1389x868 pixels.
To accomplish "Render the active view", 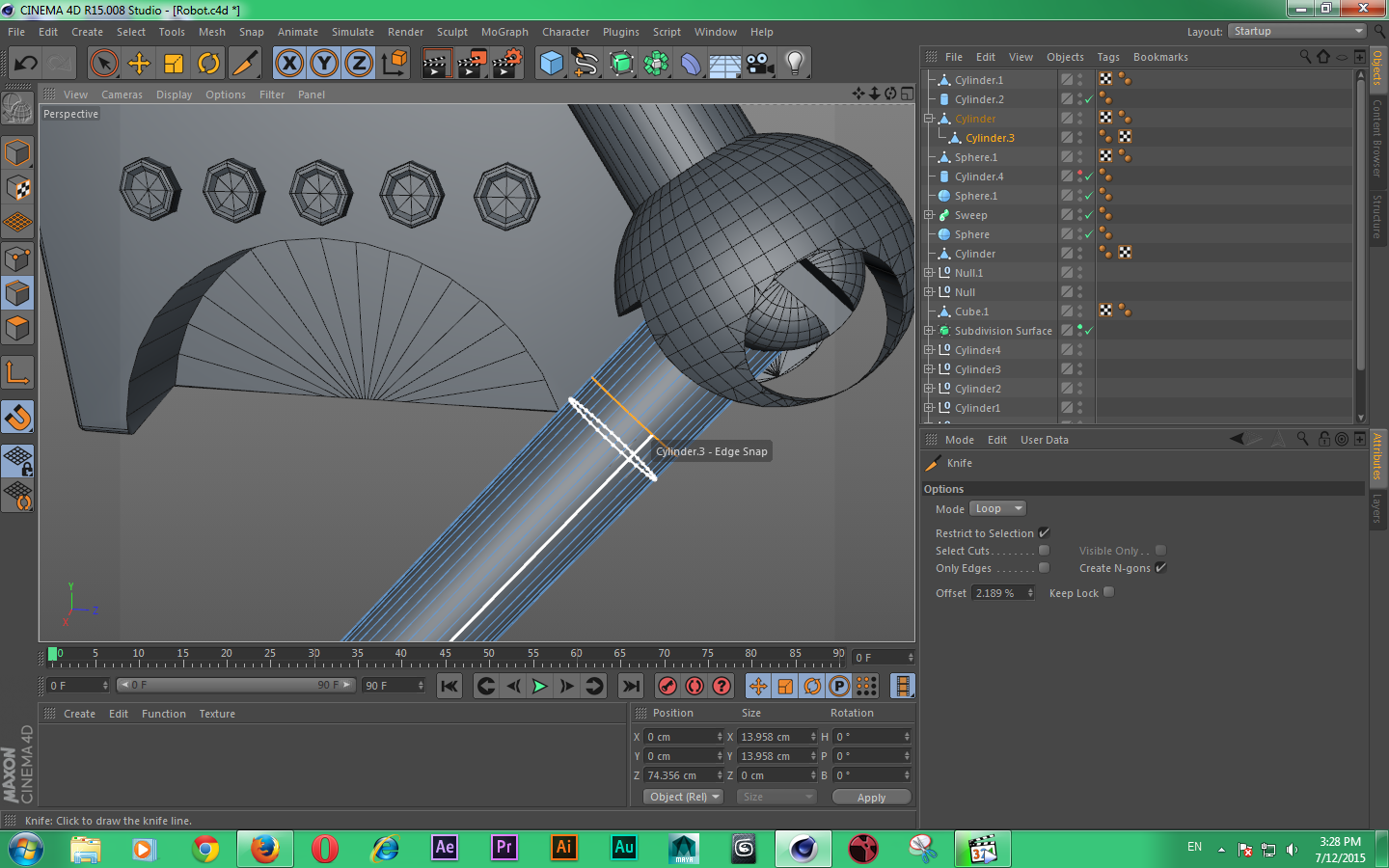I will point(436,64).
